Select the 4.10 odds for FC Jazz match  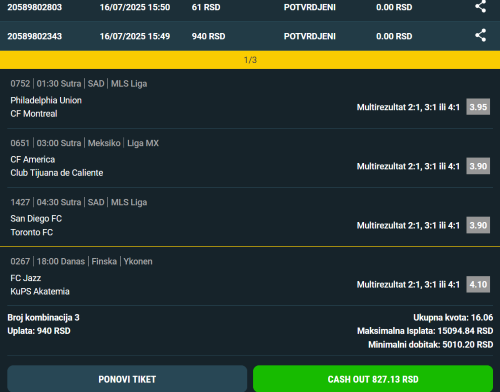[x=478, y=284]
